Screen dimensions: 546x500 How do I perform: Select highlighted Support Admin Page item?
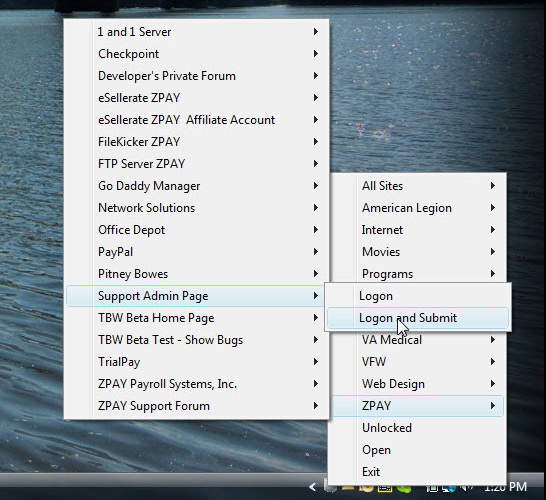(196, 296)
